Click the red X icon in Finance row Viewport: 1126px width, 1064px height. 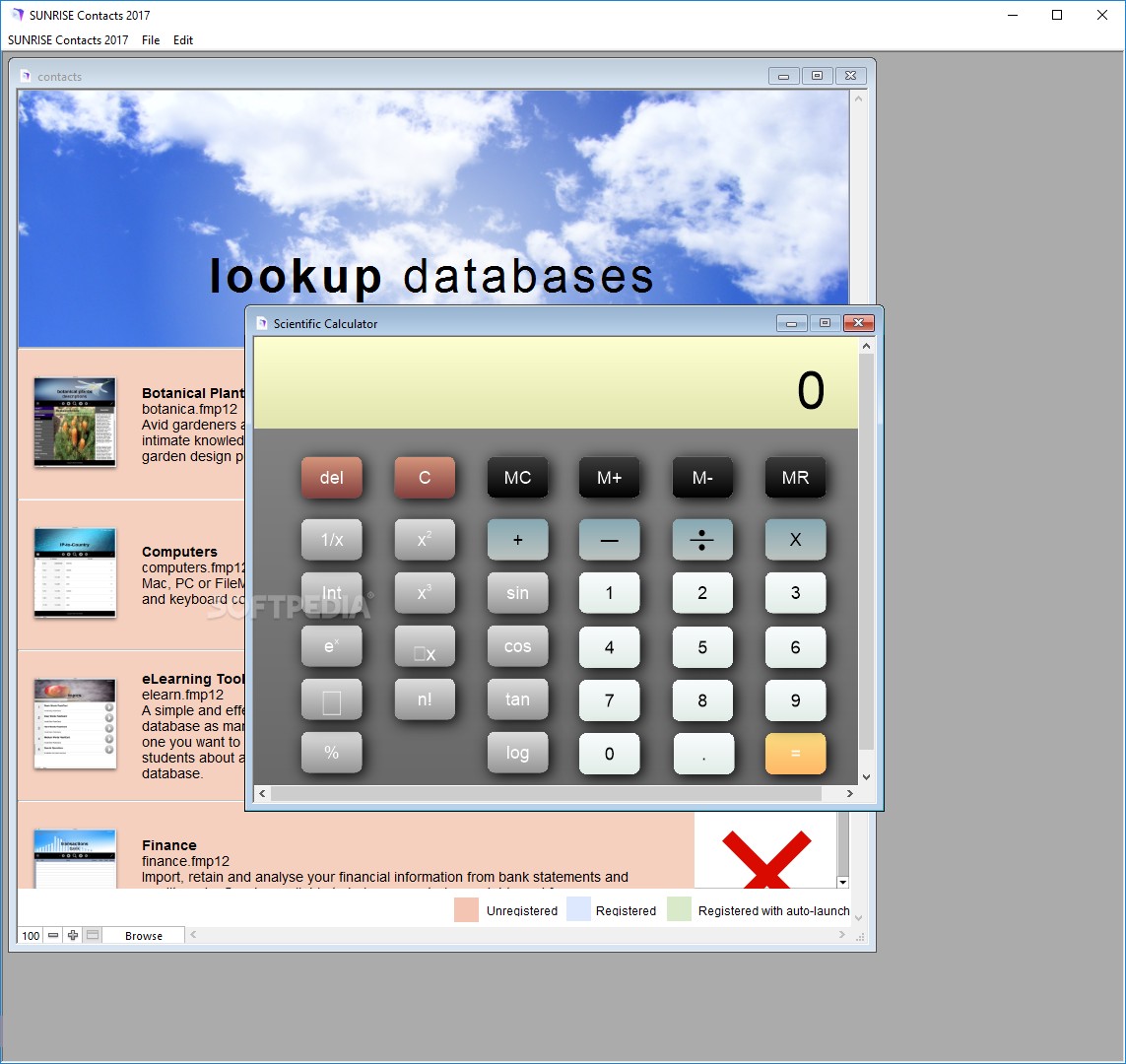[766, 859]
